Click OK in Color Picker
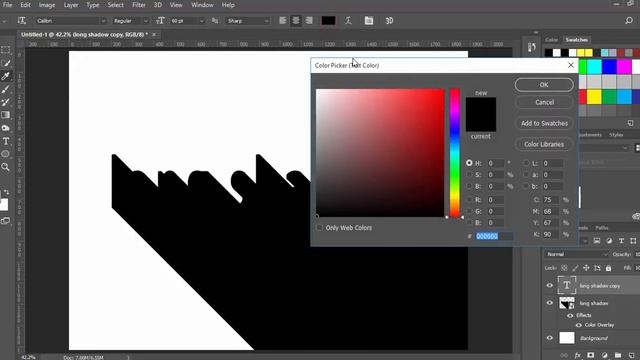 coord(544,84)
